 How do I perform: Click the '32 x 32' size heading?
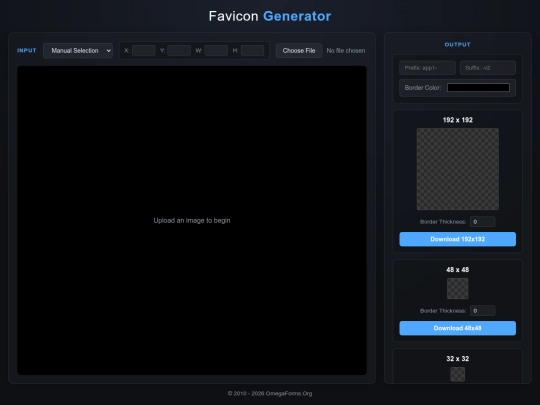(x=458, y=359)
